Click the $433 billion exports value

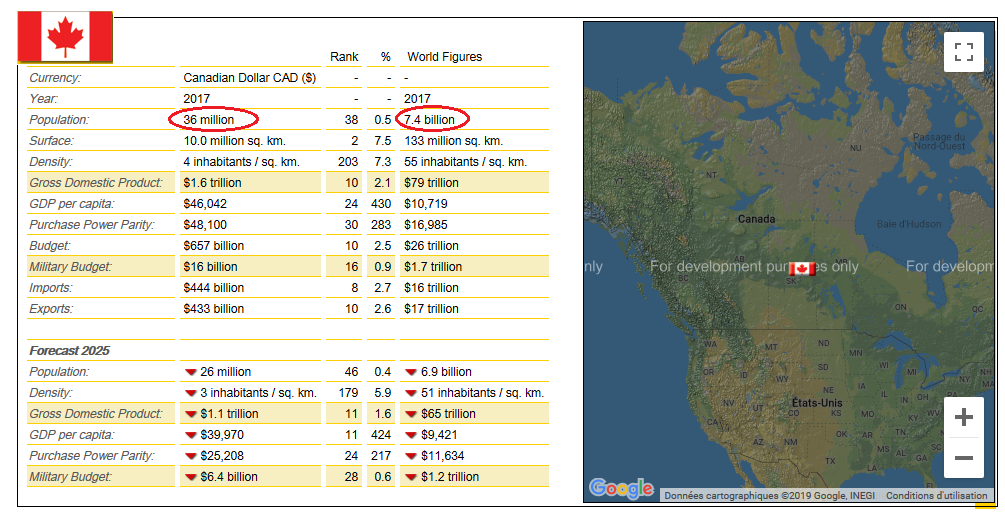[x=213, y=309]
